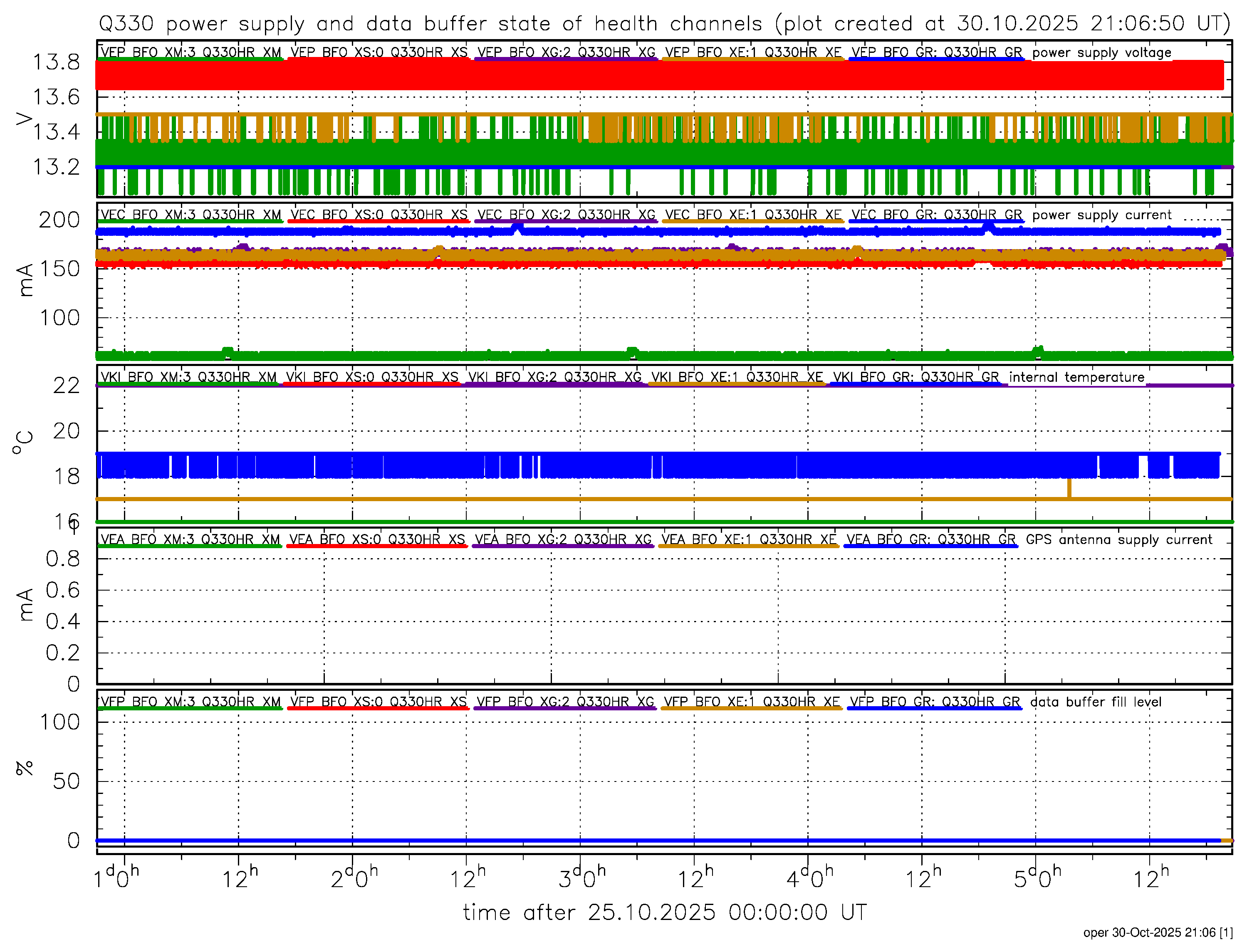Click 'data buffer fill level' label

(x=1095, y=702)
